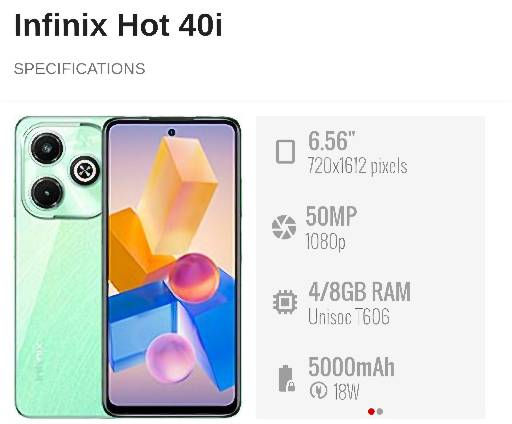This screenshot has width=512, height=424.
Task: Click the 18W charging text
Action: (346, 391)
